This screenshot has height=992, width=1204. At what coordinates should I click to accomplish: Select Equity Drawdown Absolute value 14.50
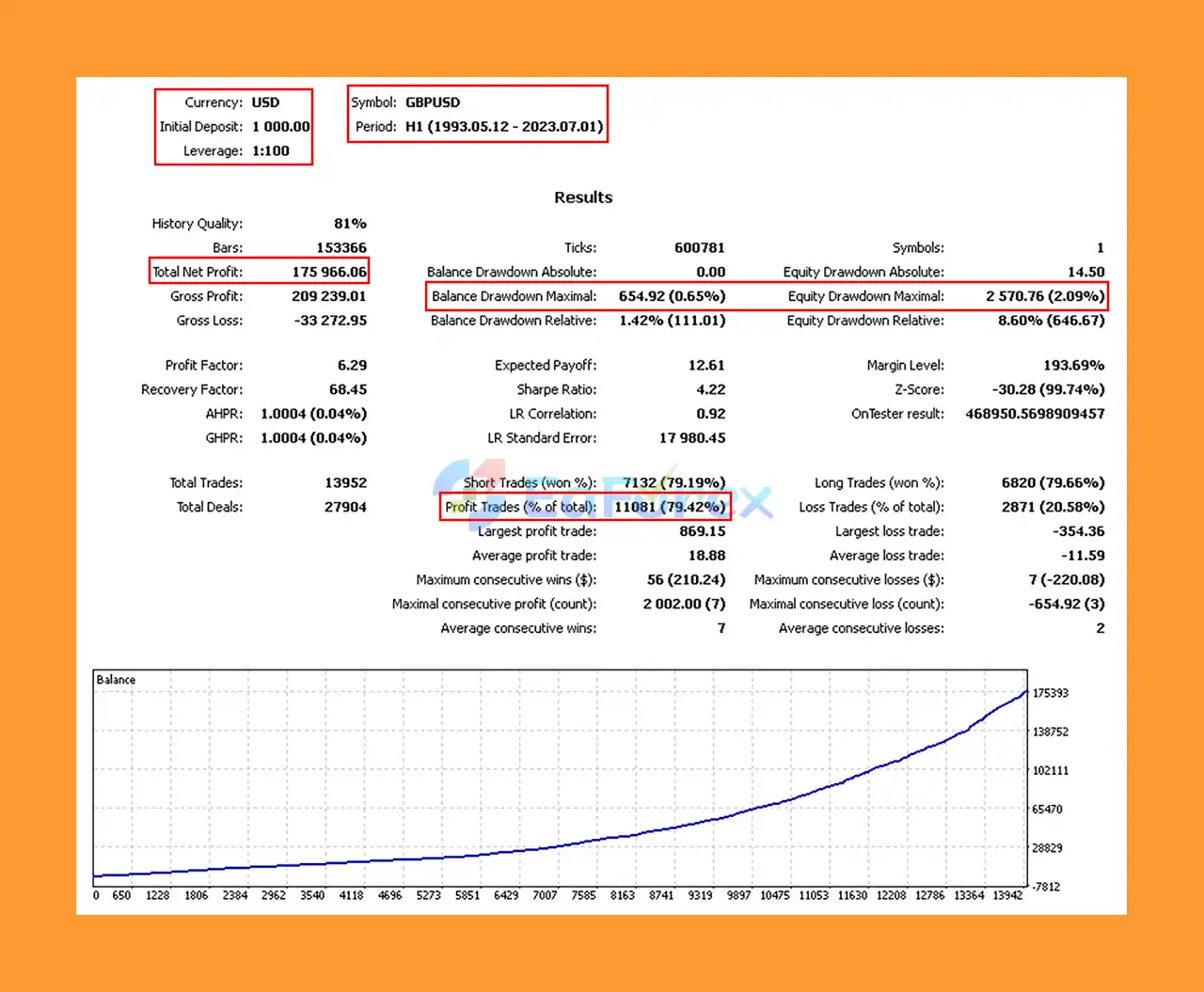(1086, 272)
